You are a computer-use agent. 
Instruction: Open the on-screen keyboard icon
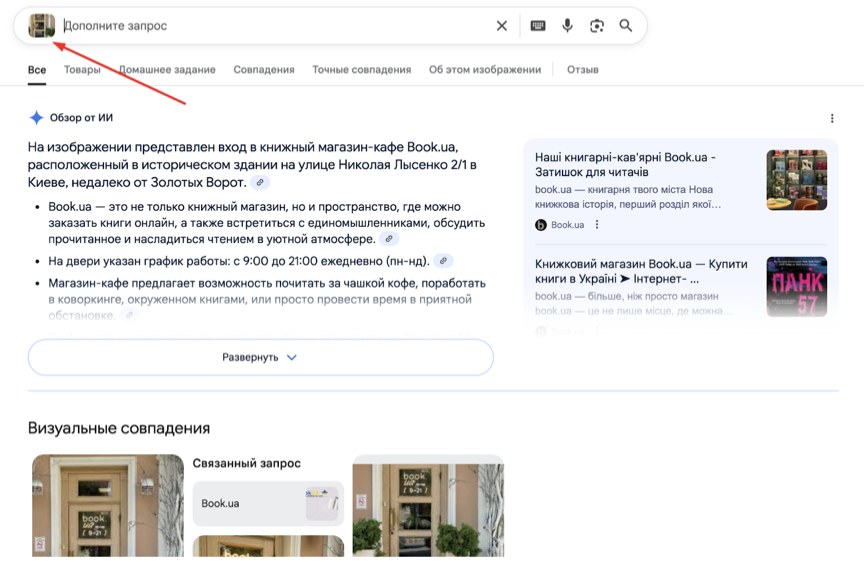pyautogui.click(x=538, y=25)
